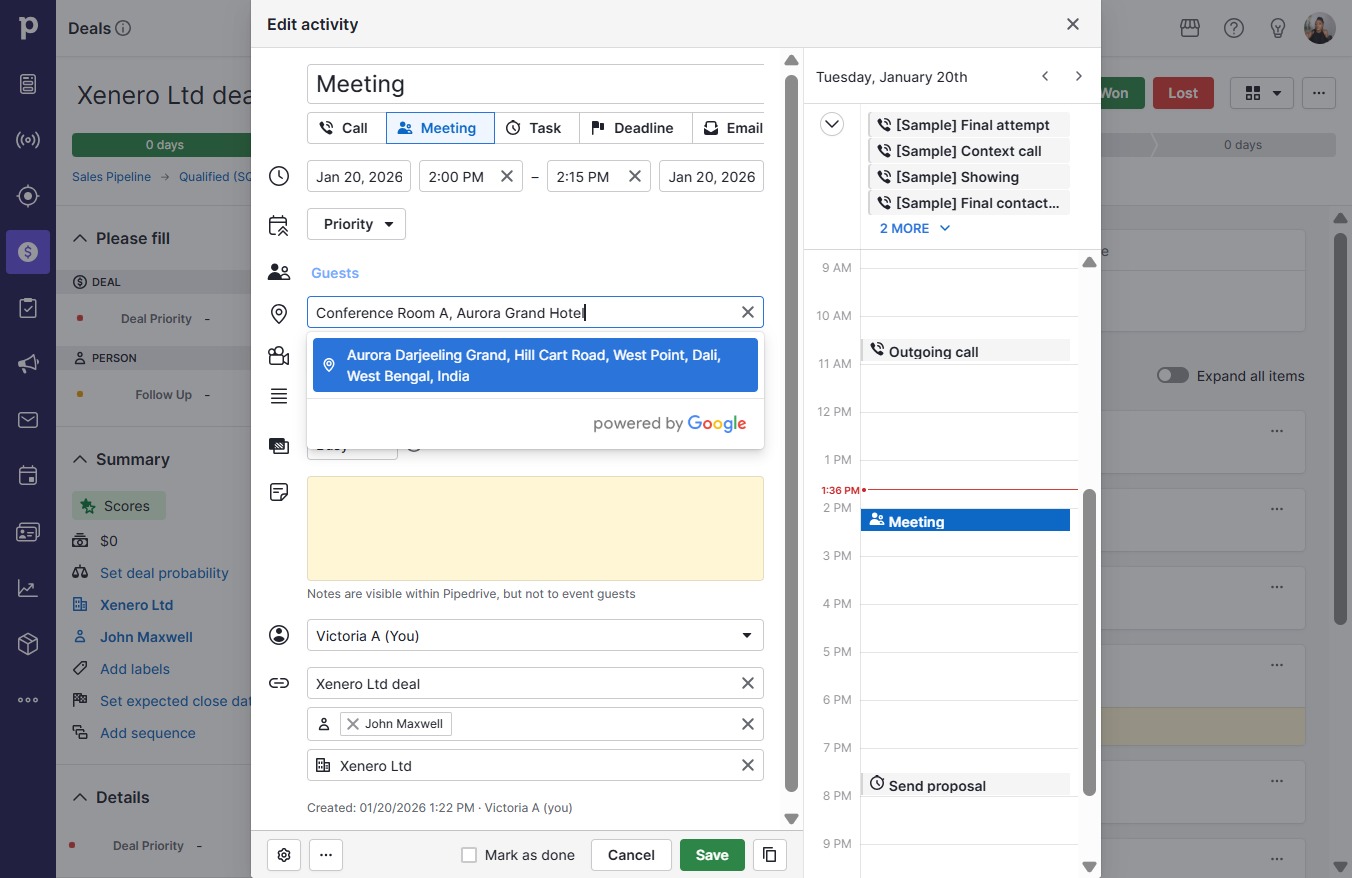
Task: Open the view switcher dropdown
Action: click(1262, 93)
